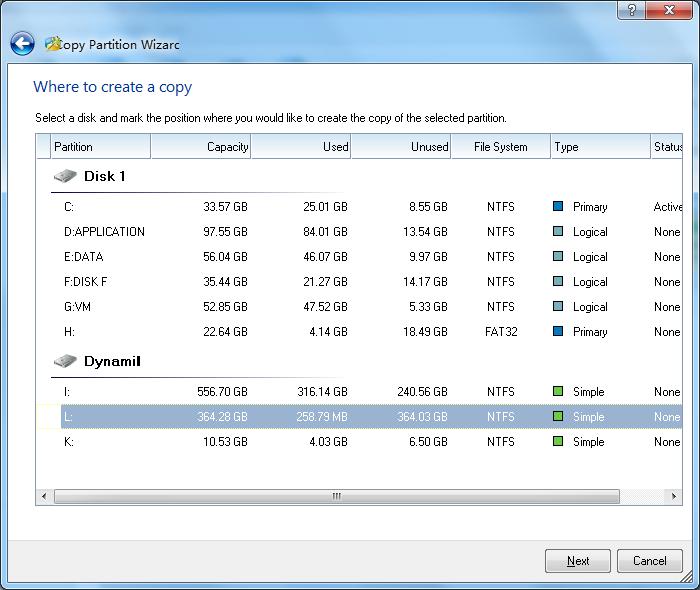Click the green type square for I:
The image size is (700, 590).
(558, 391)
